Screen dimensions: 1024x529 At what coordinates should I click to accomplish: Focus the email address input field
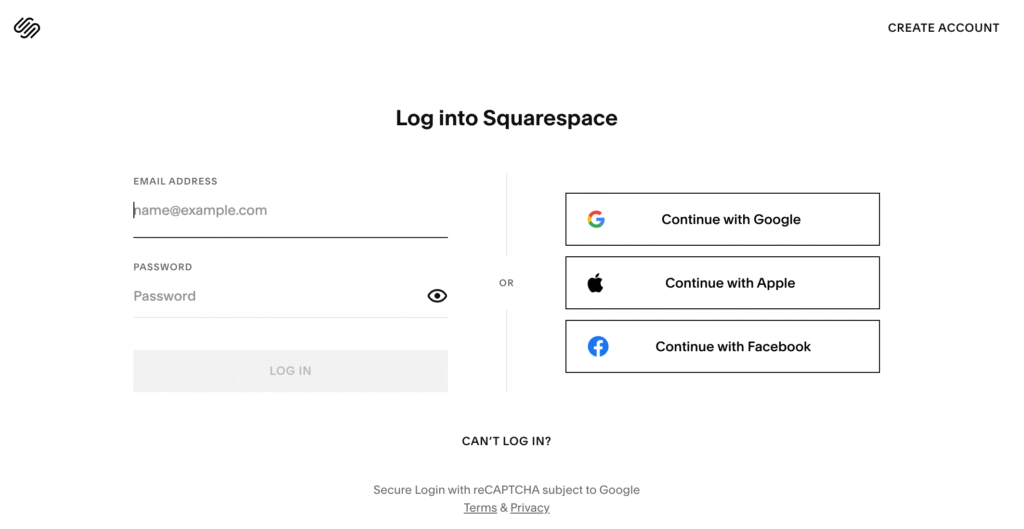pyautogui.click(x=290, y=211)
